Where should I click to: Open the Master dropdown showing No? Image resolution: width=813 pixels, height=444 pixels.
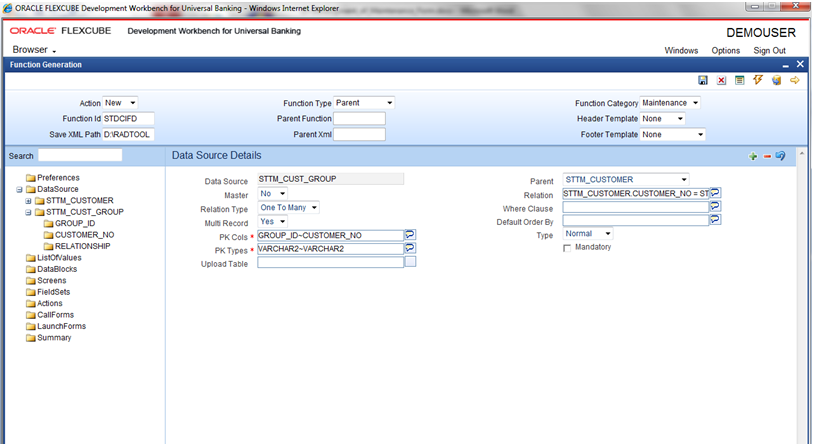coord(273,193)
